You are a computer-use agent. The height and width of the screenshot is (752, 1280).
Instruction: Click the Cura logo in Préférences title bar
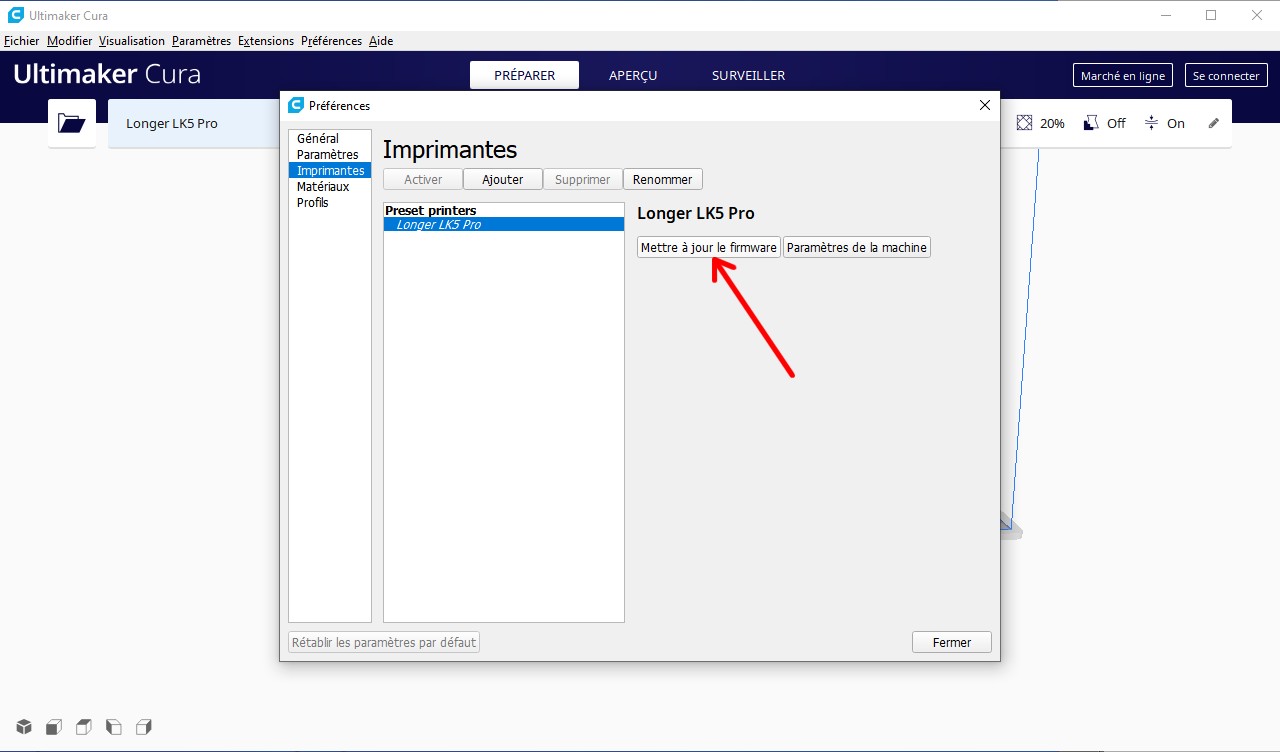tap(295, 105)
